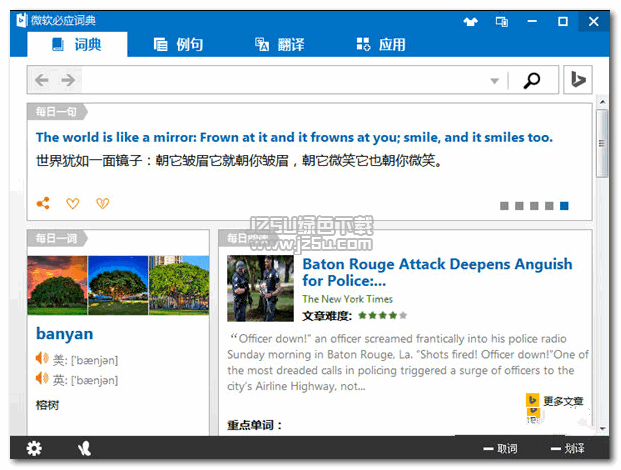The height and width of the screenshot is (470, 621).
Task: Switch to mini window mode icon
Action: [502, 21]
